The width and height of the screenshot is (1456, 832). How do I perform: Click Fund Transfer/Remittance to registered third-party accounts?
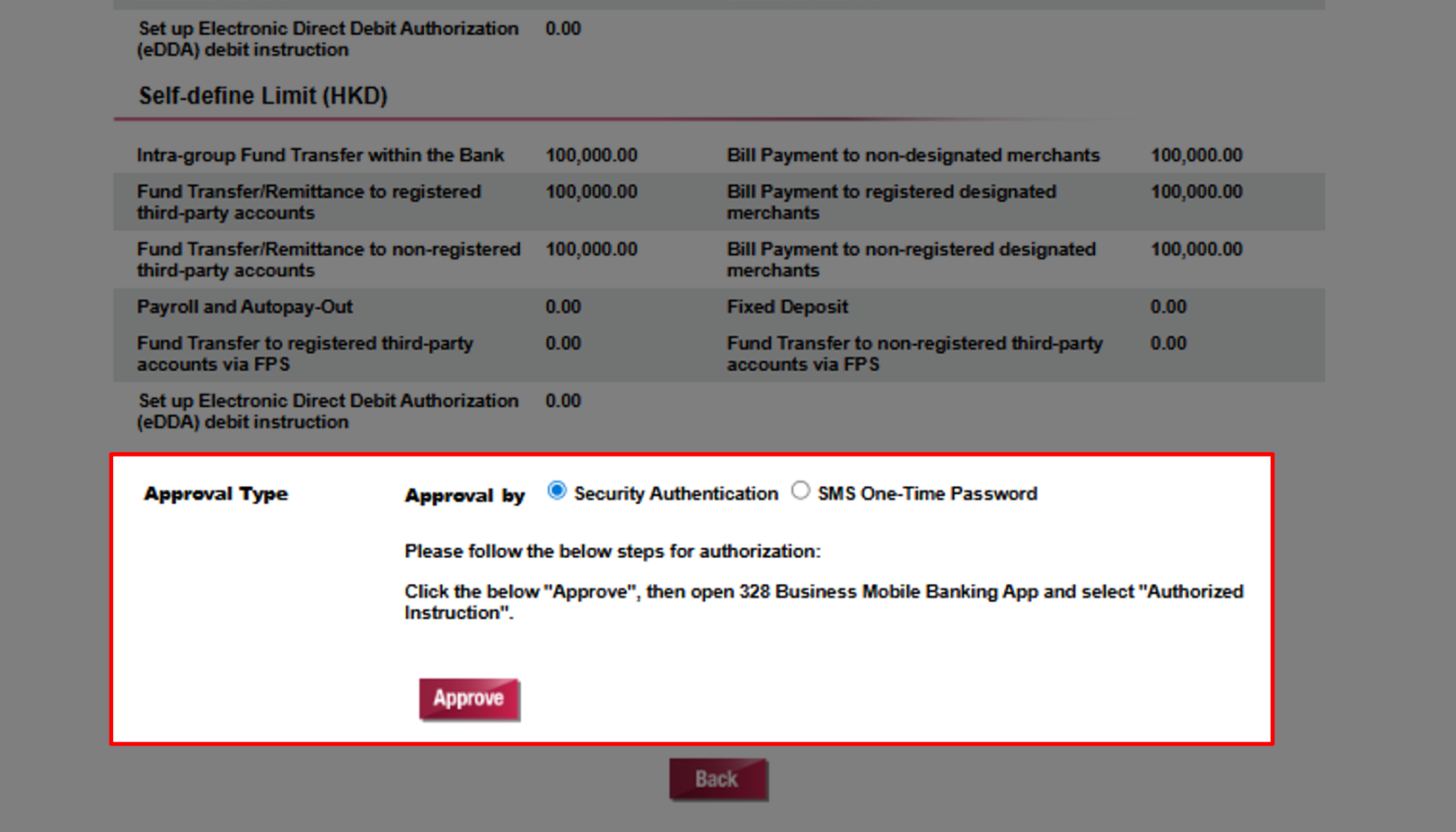pyautogui.click(x=308, y=201)
